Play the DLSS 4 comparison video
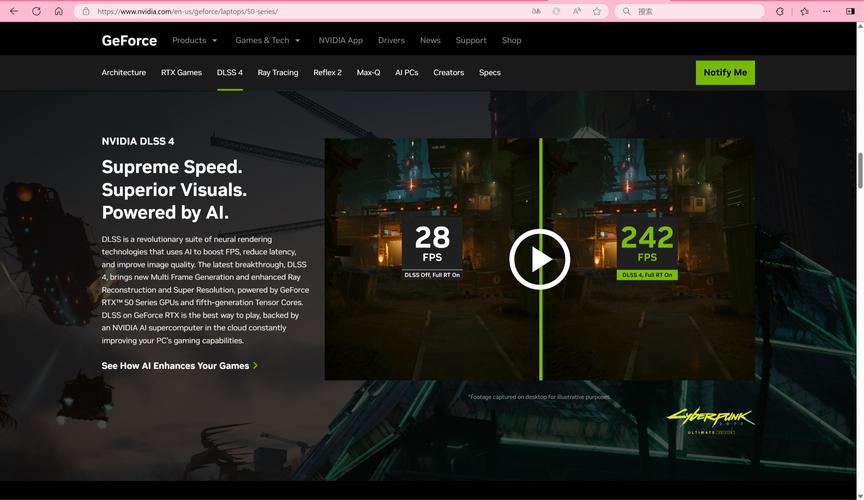 [x=539, y=259]
